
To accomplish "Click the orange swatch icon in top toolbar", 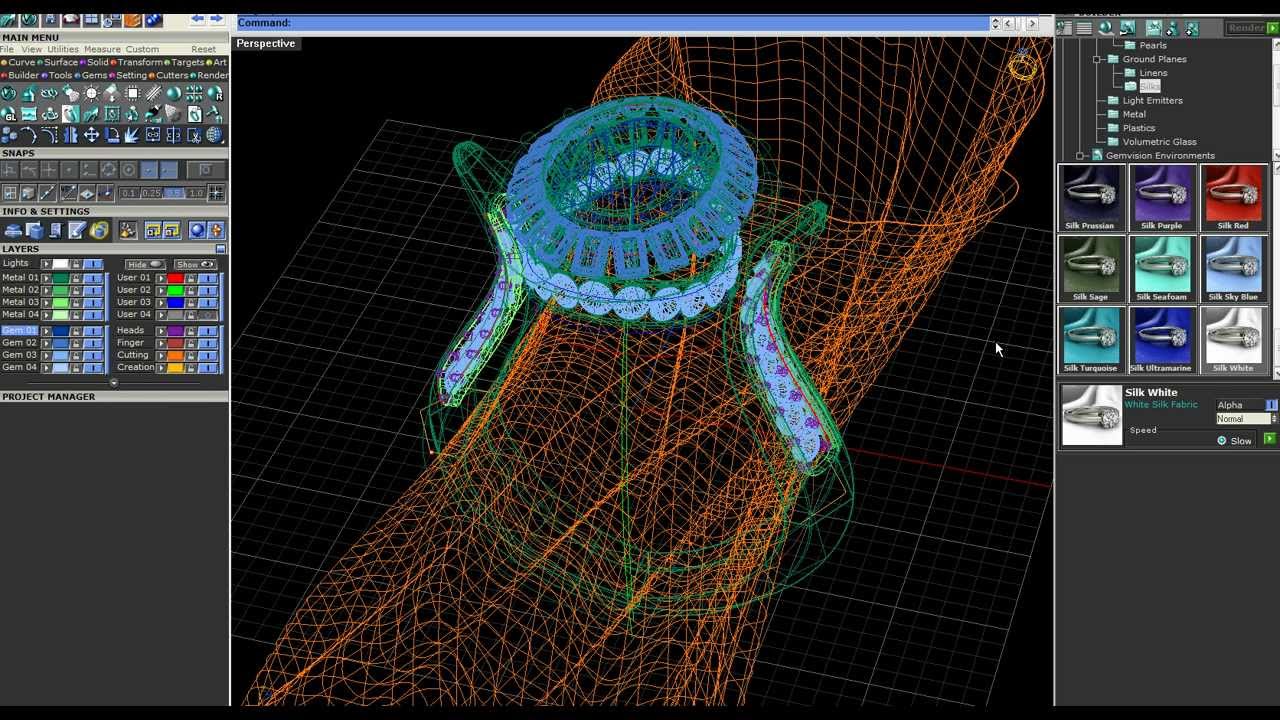I will (132, 20).
